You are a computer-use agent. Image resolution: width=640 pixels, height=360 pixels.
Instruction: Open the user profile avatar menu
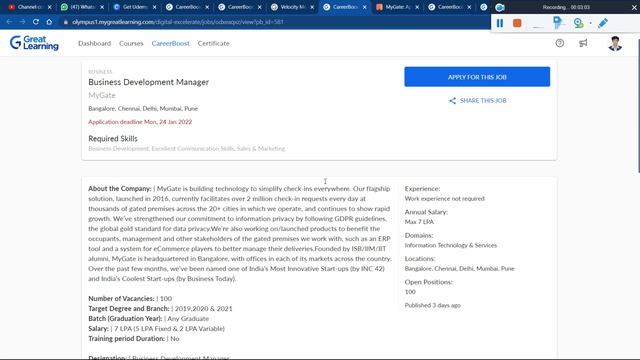pyautogui.click(x=615, y=44)
